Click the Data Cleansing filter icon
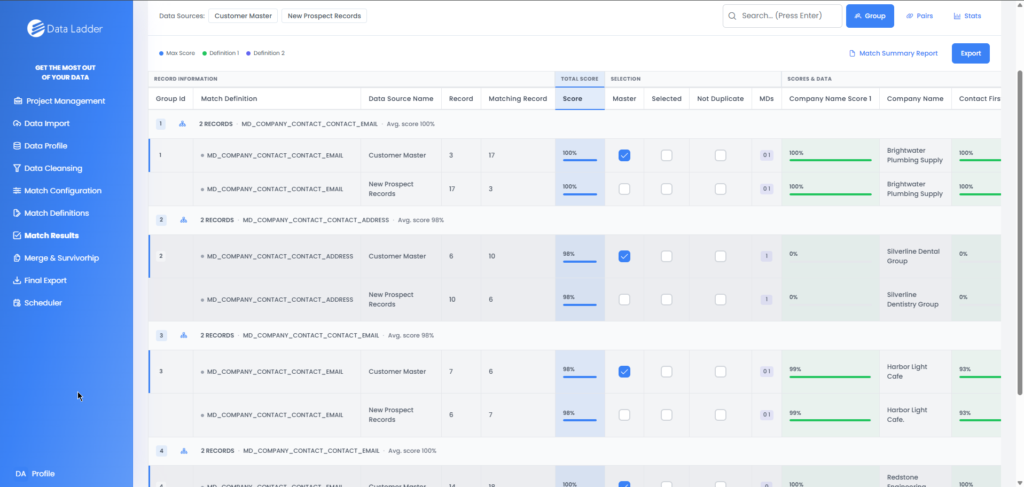 tap(17, 168)
